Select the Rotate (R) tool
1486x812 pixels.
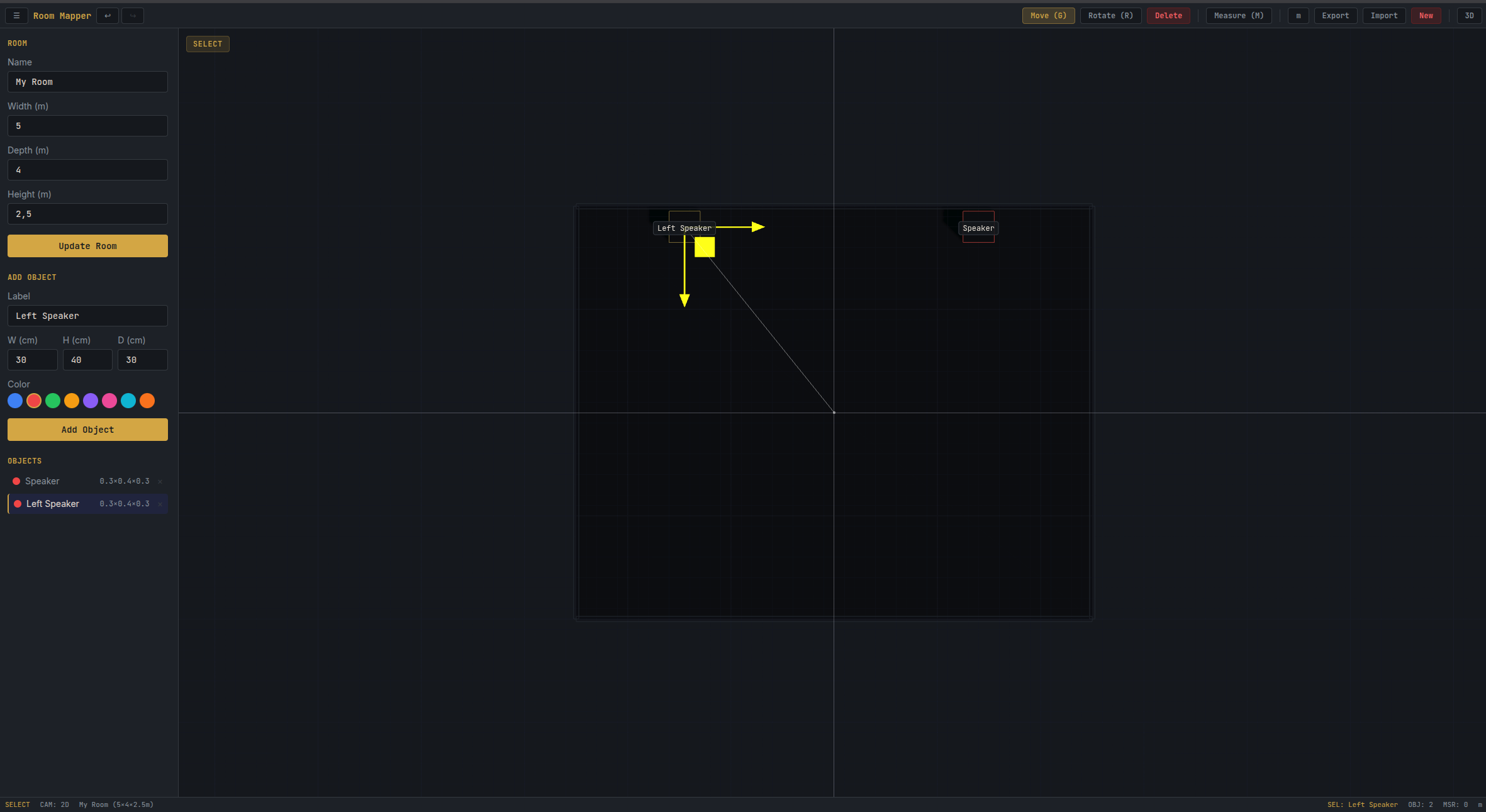click(x=1110, y=15)
